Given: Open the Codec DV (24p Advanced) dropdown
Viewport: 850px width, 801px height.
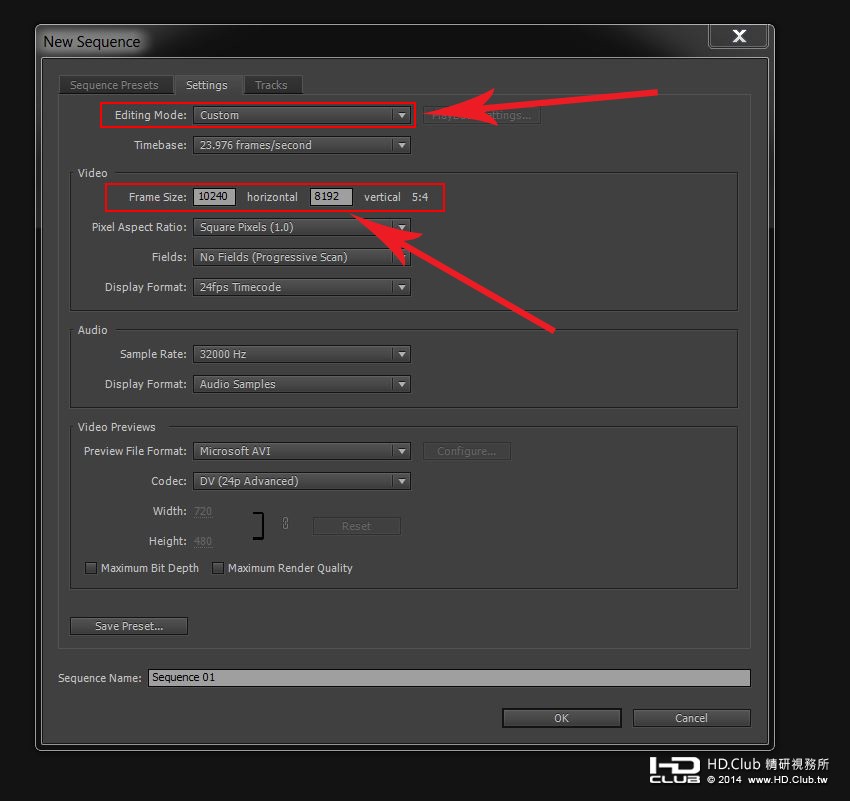Looking at the screenshot, I should click(x=302, y=481).
